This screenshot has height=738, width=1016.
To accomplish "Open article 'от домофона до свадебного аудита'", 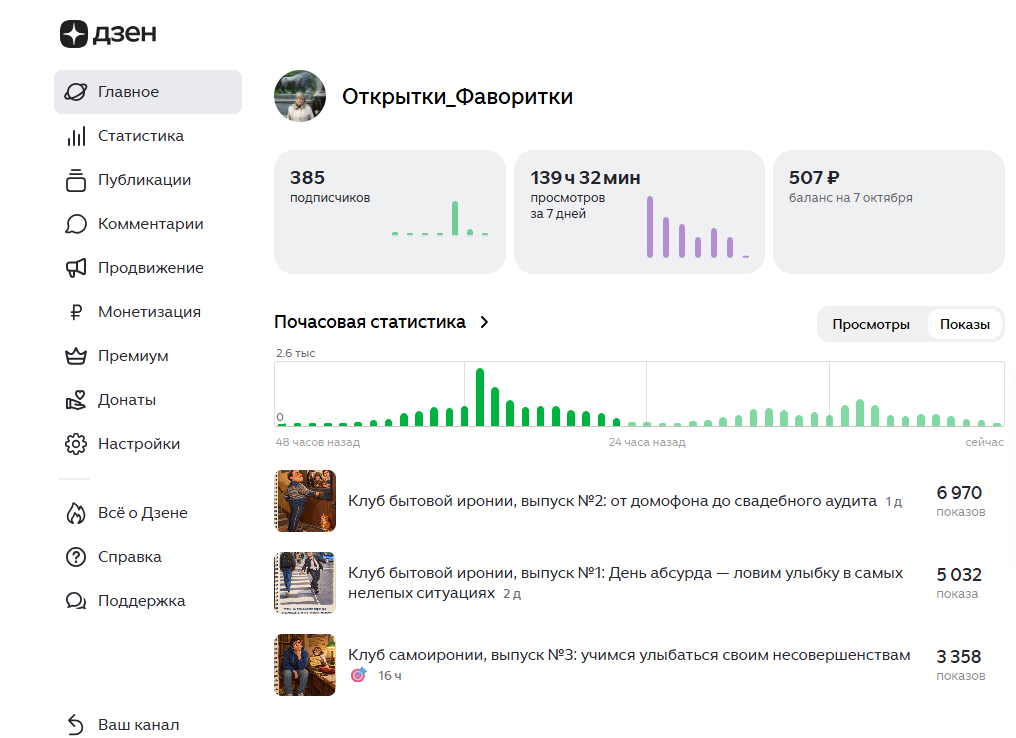I will (x=612, y=501).
